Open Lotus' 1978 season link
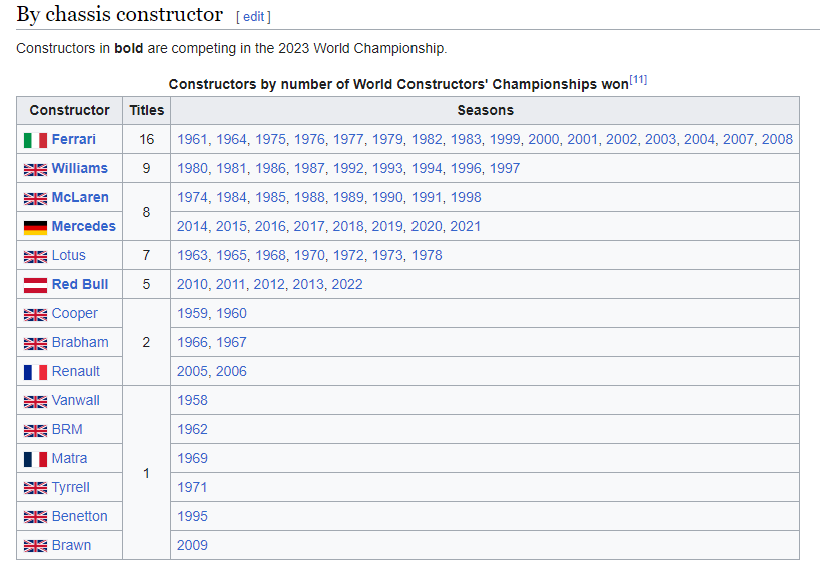This screenshot has height=574, width=820. coord(427,256)
